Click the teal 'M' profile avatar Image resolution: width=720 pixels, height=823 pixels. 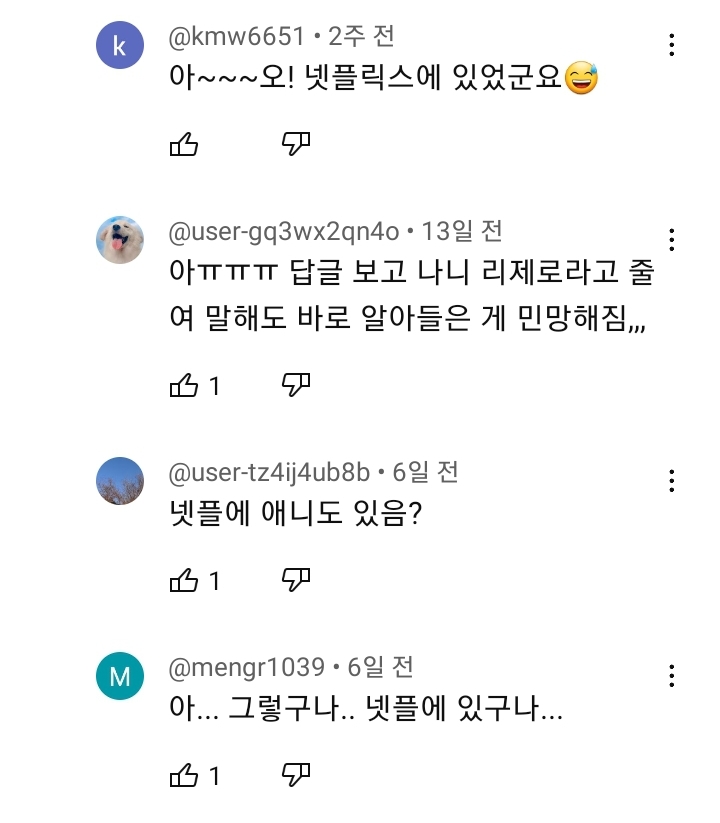(120, 676)
